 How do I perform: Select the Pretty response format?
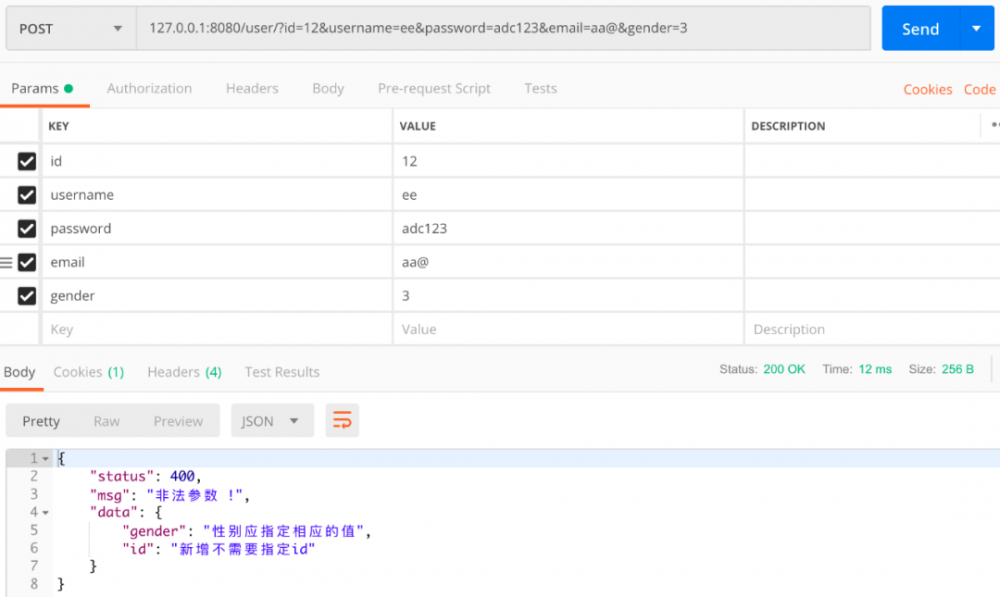40,421
